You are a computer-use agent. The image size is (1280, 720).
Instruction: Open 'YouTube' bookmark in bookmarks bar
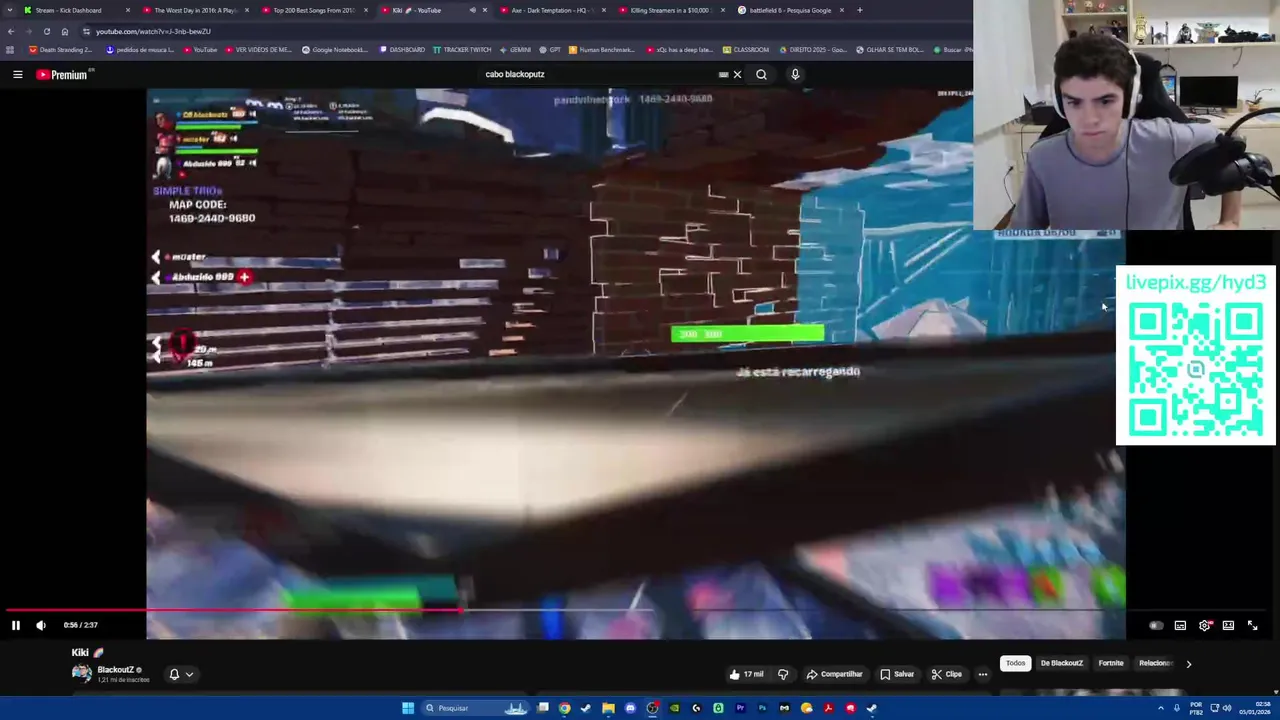pyautogui.click(x=199, y=49)
